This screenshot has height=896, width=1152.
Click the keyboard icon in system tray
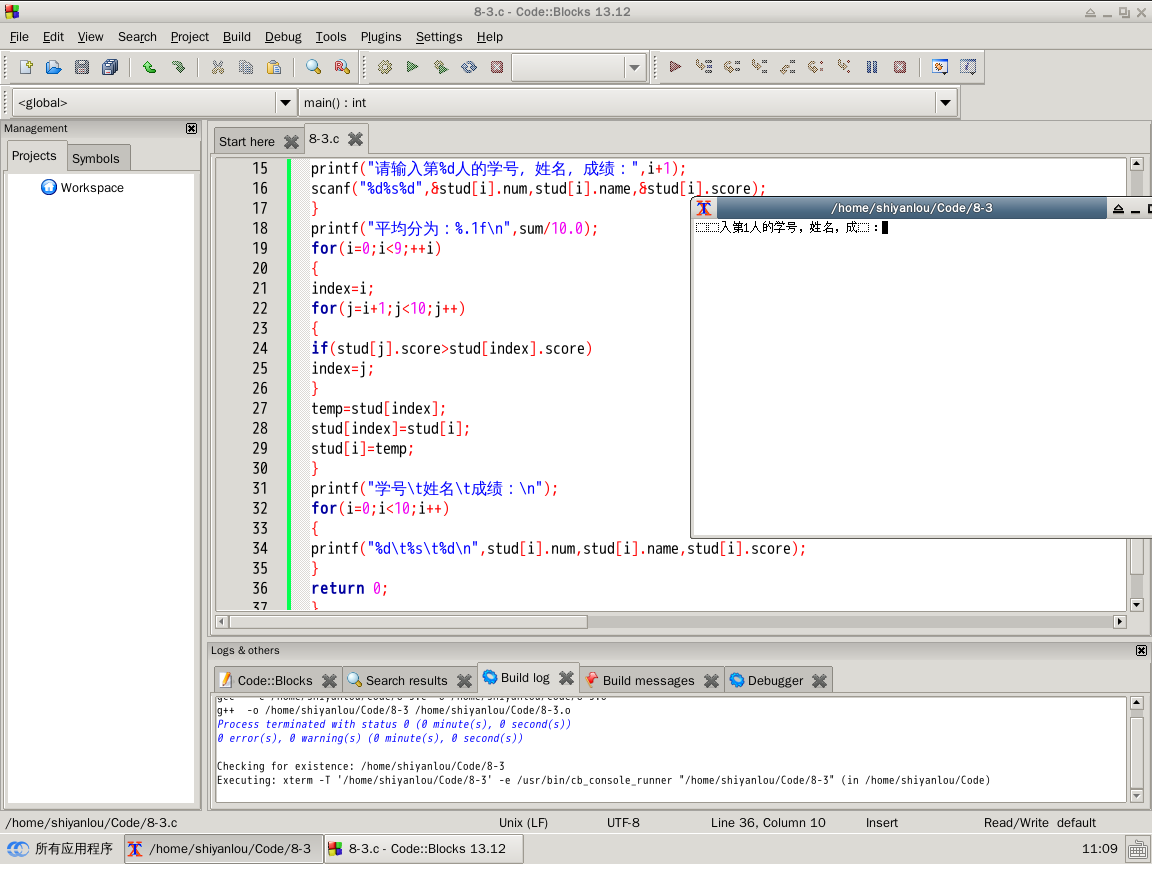point(1138,850)
